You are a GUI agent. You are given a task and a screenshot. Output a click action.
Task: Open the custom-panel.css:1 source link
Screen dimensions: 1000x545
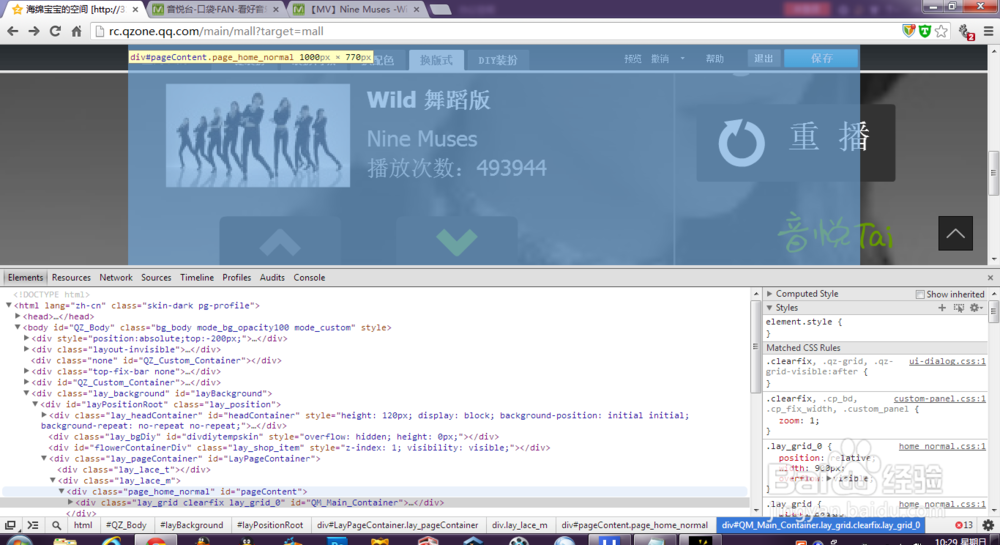tap(939, 398)
